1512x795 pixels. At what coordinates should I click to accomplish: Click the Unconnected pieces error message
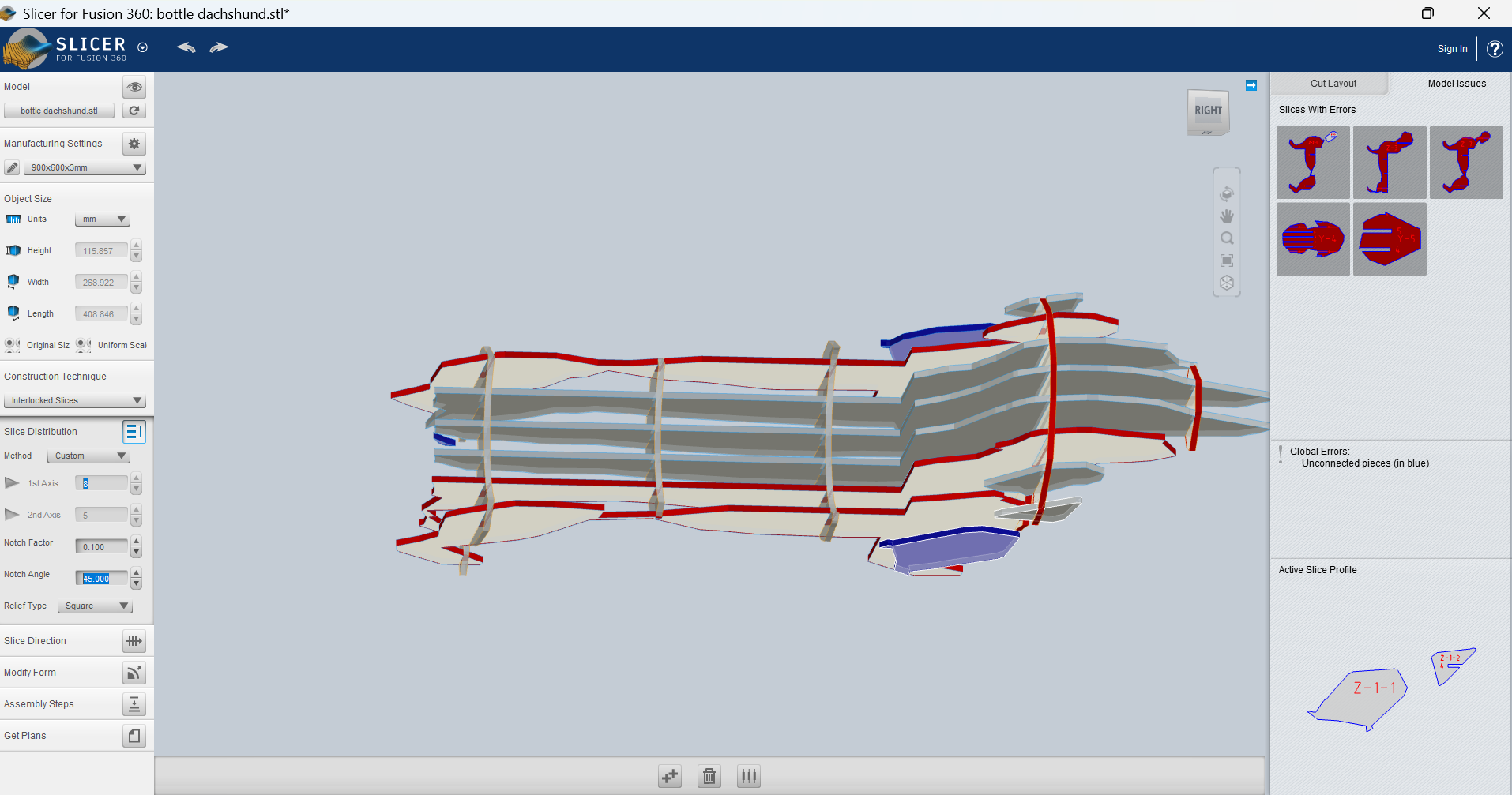coord(1365,463)
